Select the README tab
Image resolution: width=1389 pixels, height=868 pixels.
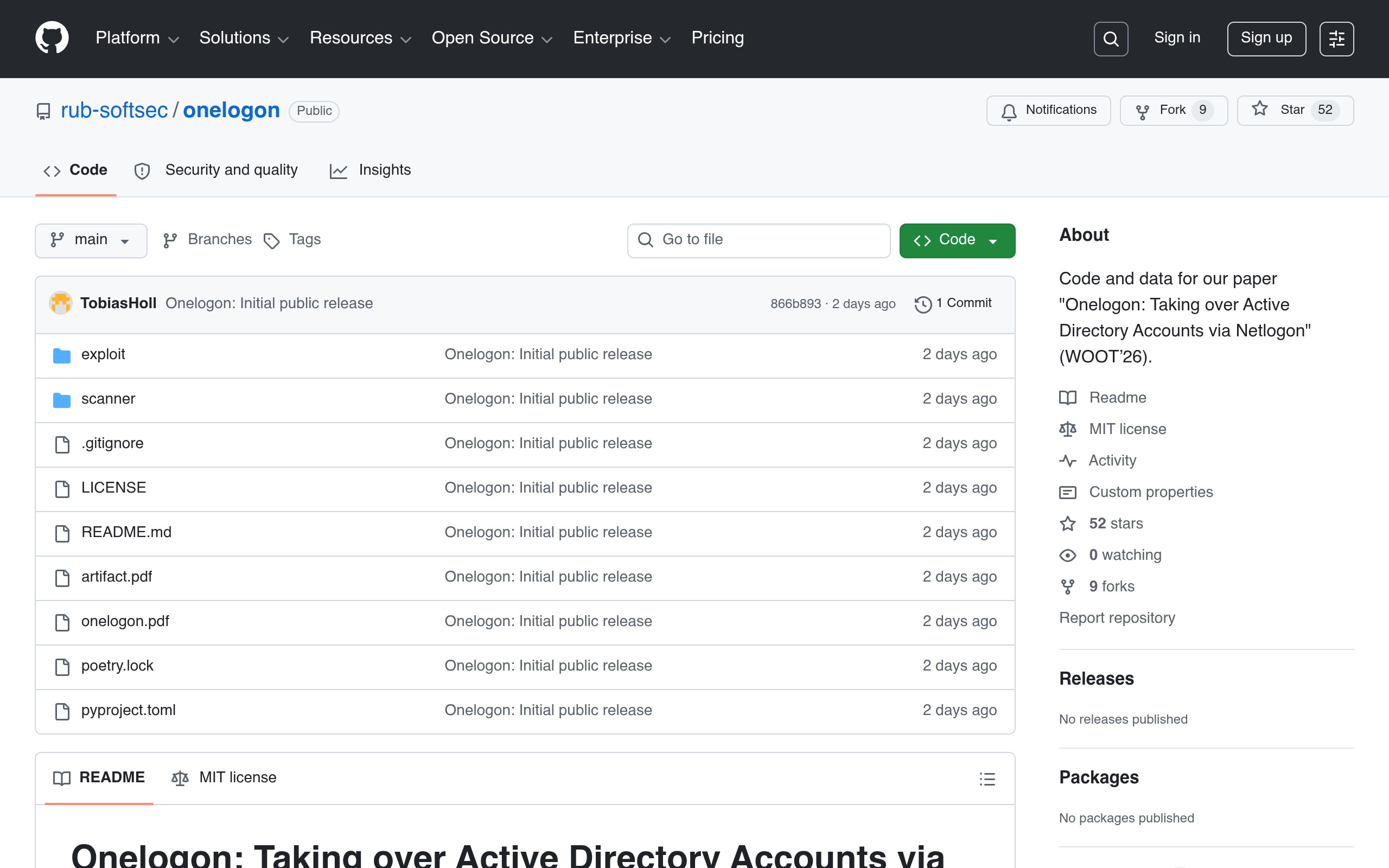click(x=99, y=778)
